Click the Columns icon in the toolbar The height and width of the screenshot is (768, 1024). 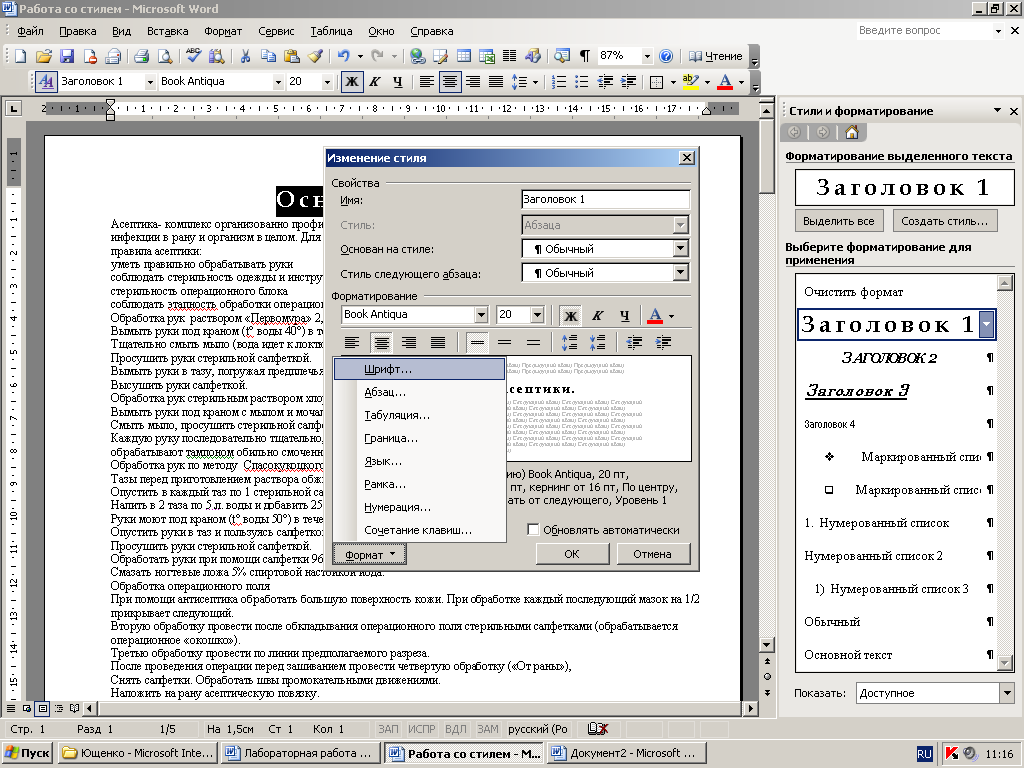pos(509,56)
